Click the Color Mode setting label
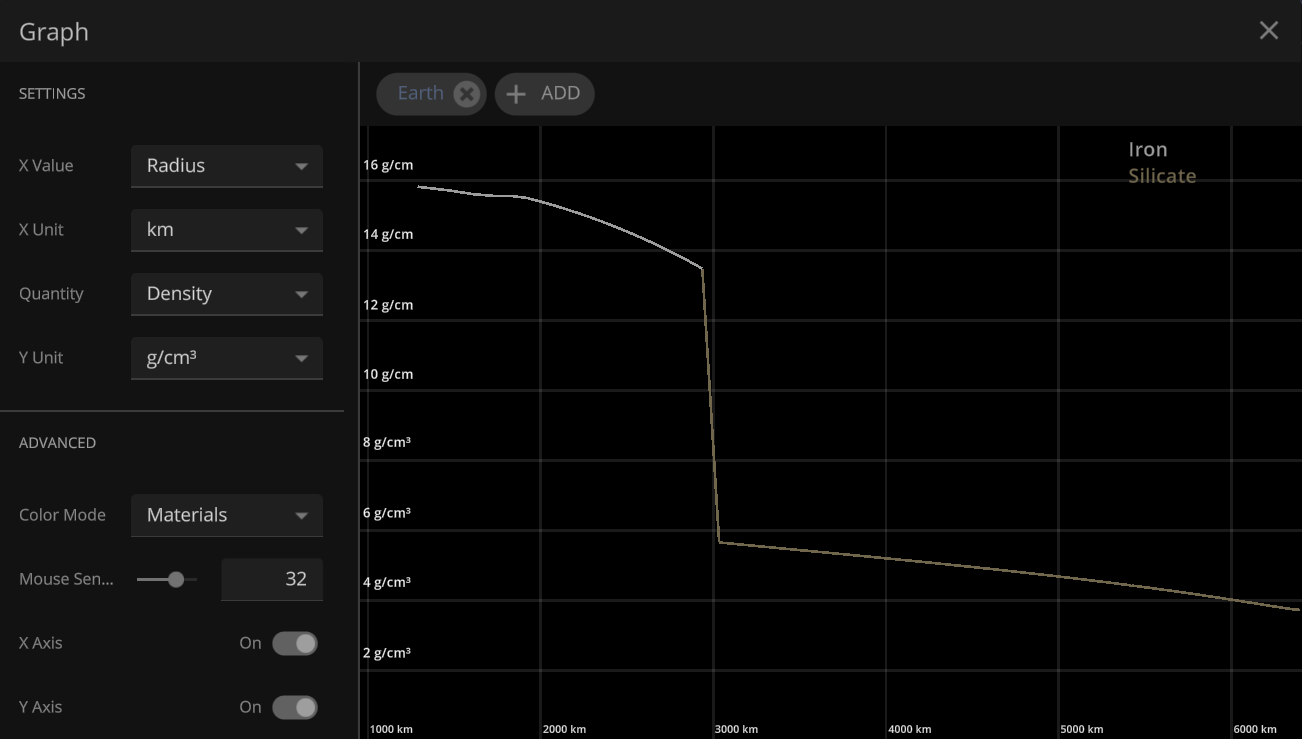The width and height of the screenshot is (1302, 739). point(62,515)
